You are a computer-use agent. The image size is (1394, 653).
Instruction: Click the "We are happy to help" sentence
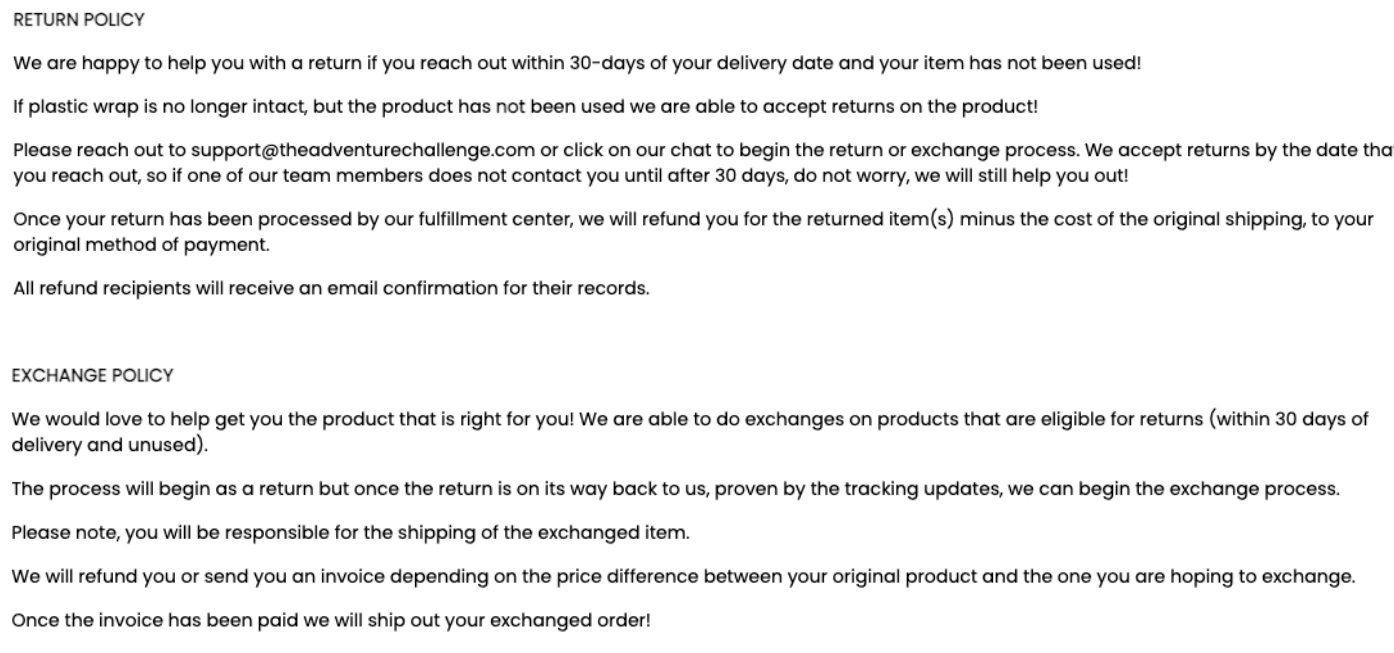(x=577, y=63)
